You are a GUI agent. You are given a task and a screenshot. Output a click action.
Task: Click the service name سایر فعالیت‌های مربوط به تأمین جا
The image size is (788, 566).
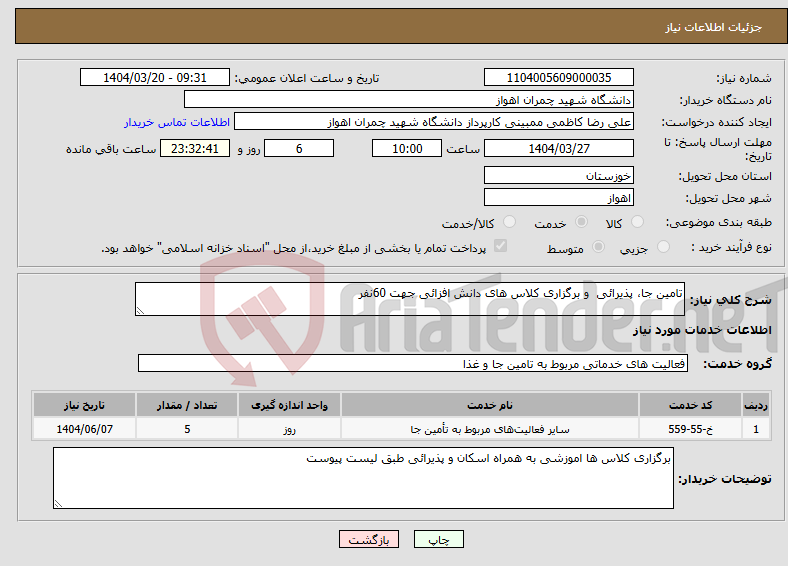490,429
